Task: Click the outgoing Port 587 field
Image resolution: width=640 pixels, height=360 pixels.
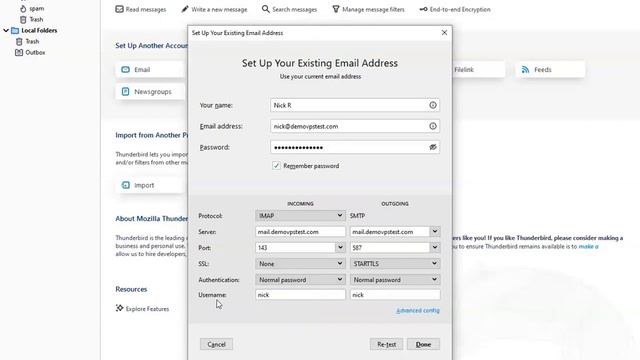Action: click(x=390, y=247)
